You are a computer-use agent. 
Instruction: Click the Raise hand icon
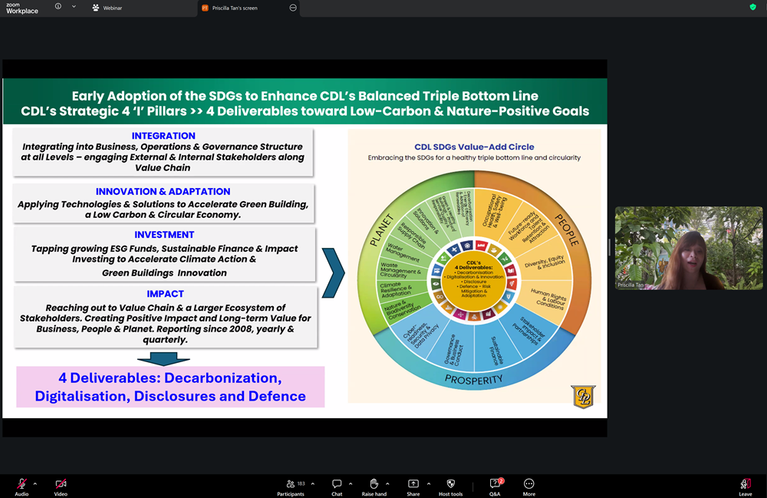pos(374,484)
